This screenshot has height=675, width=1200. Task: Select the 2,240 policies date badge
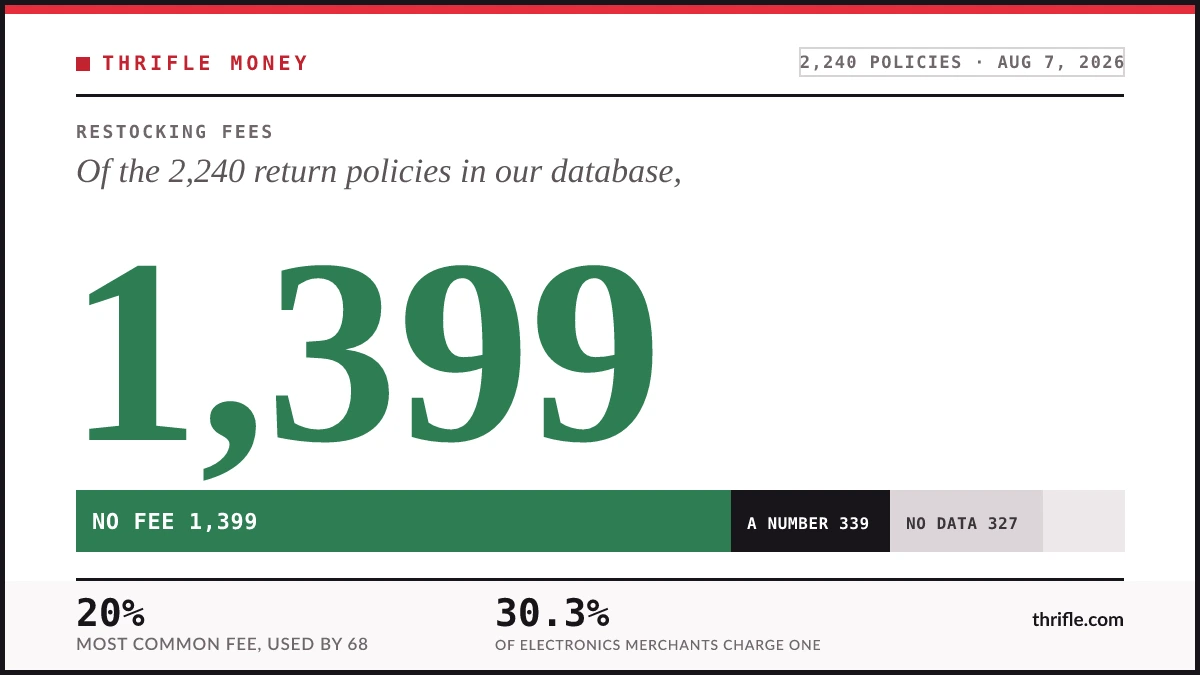coord(962,62)
